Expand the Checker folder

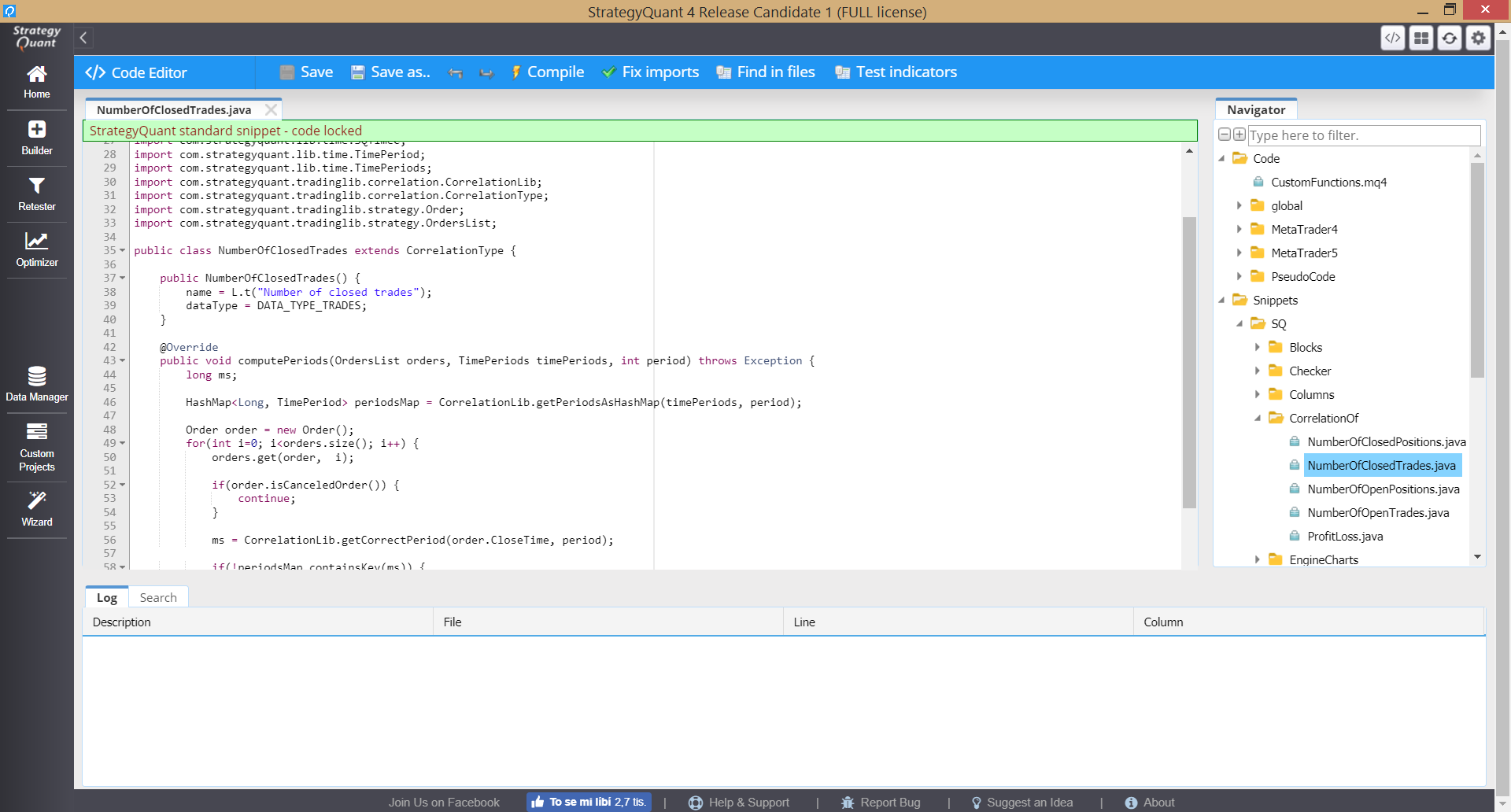[x=1258, y=371]
